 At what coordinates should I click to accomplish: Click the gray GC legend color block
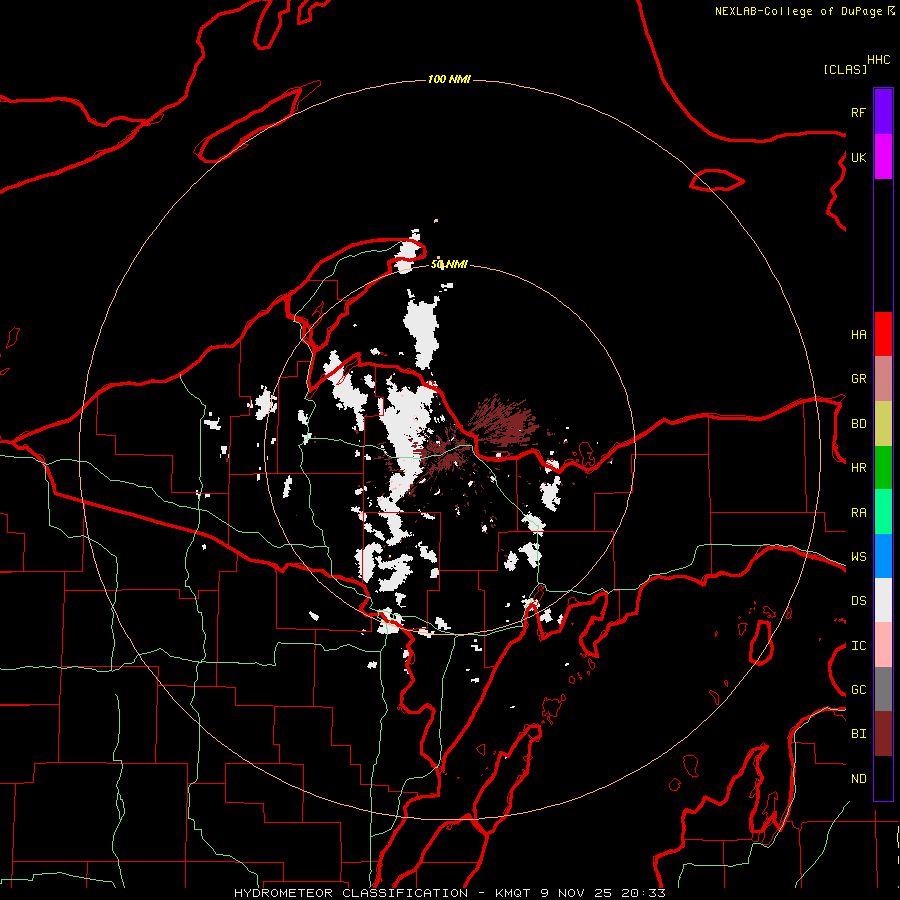click(x=883, y=689)
